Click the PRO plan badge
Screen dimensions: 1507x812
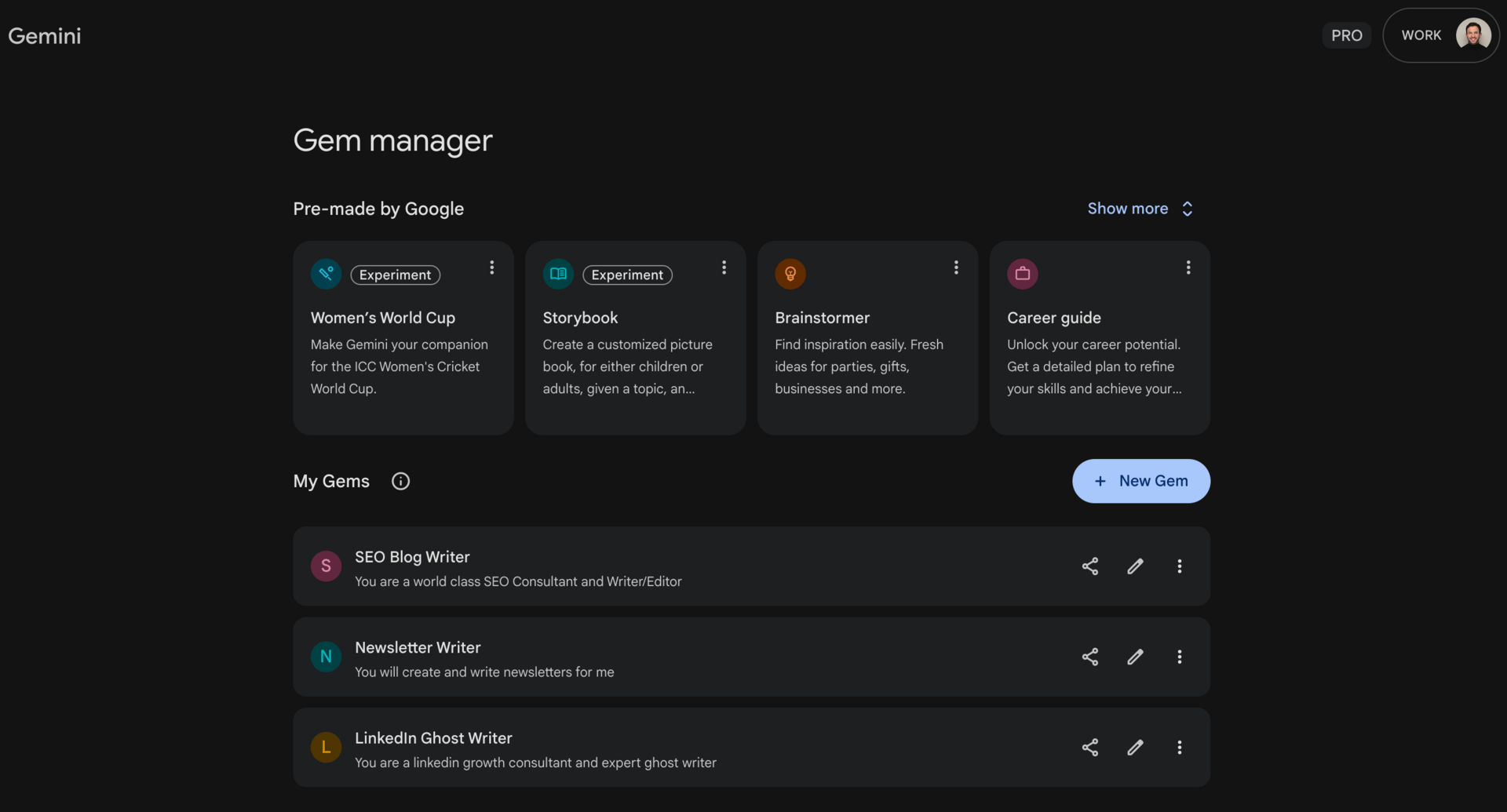pyautogui.click(x=1347, y=35)
